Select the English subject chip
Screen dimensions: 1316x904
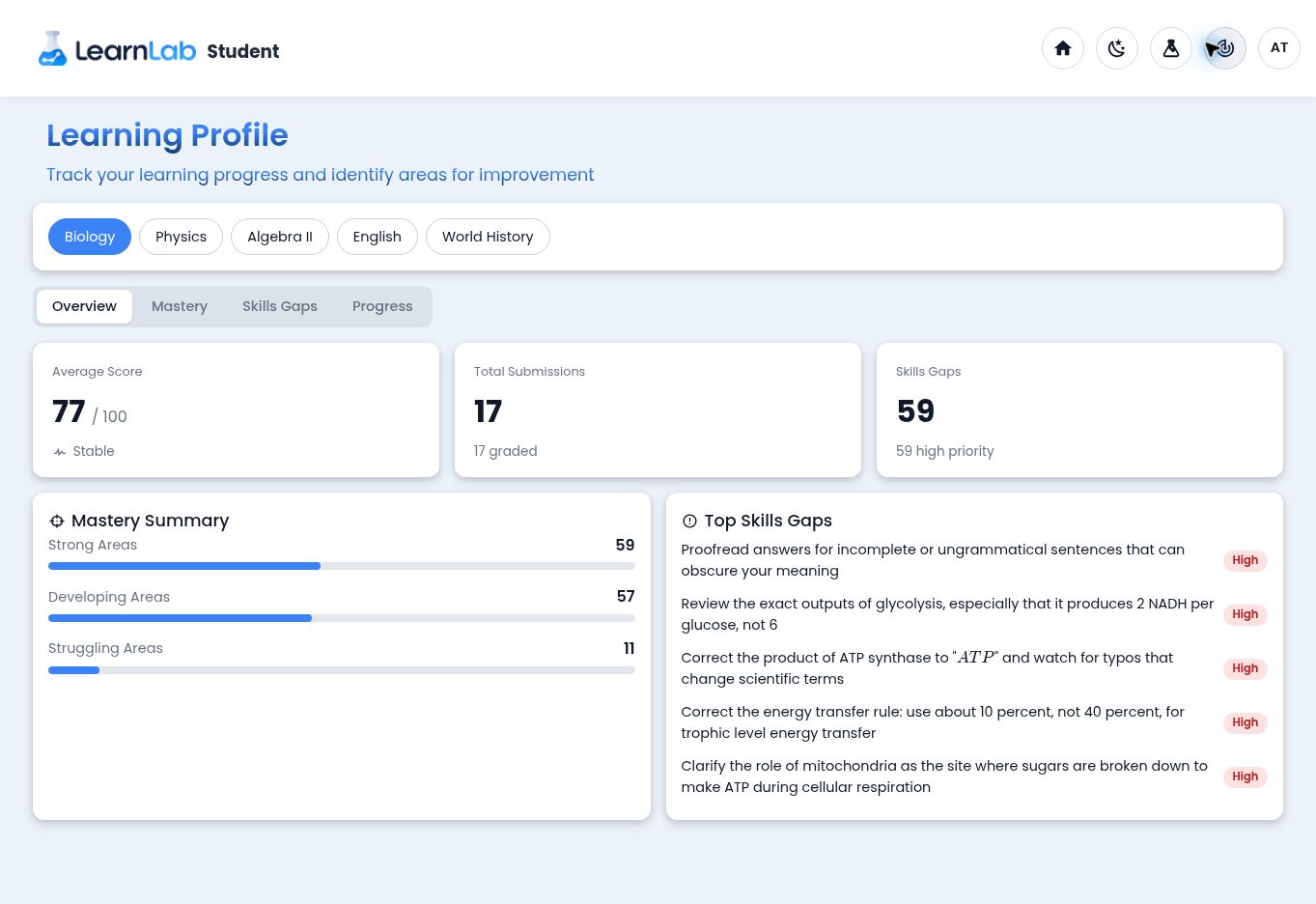377,237
